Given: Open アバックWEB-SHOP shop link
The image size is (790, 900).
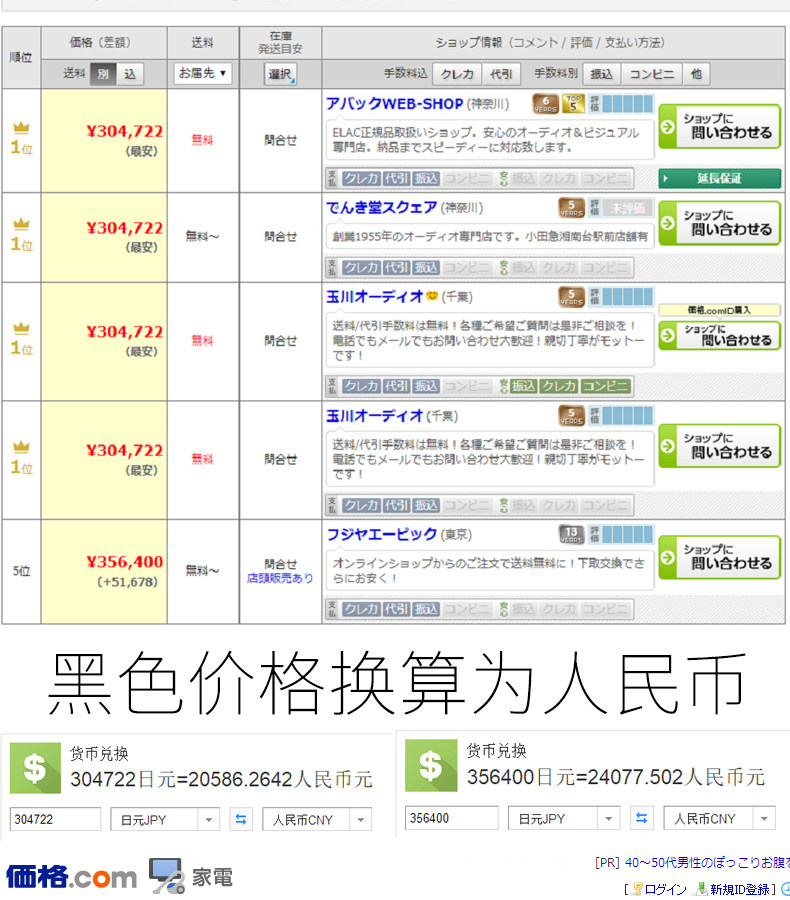Looking at the screenshot, I should coord(394,104).
